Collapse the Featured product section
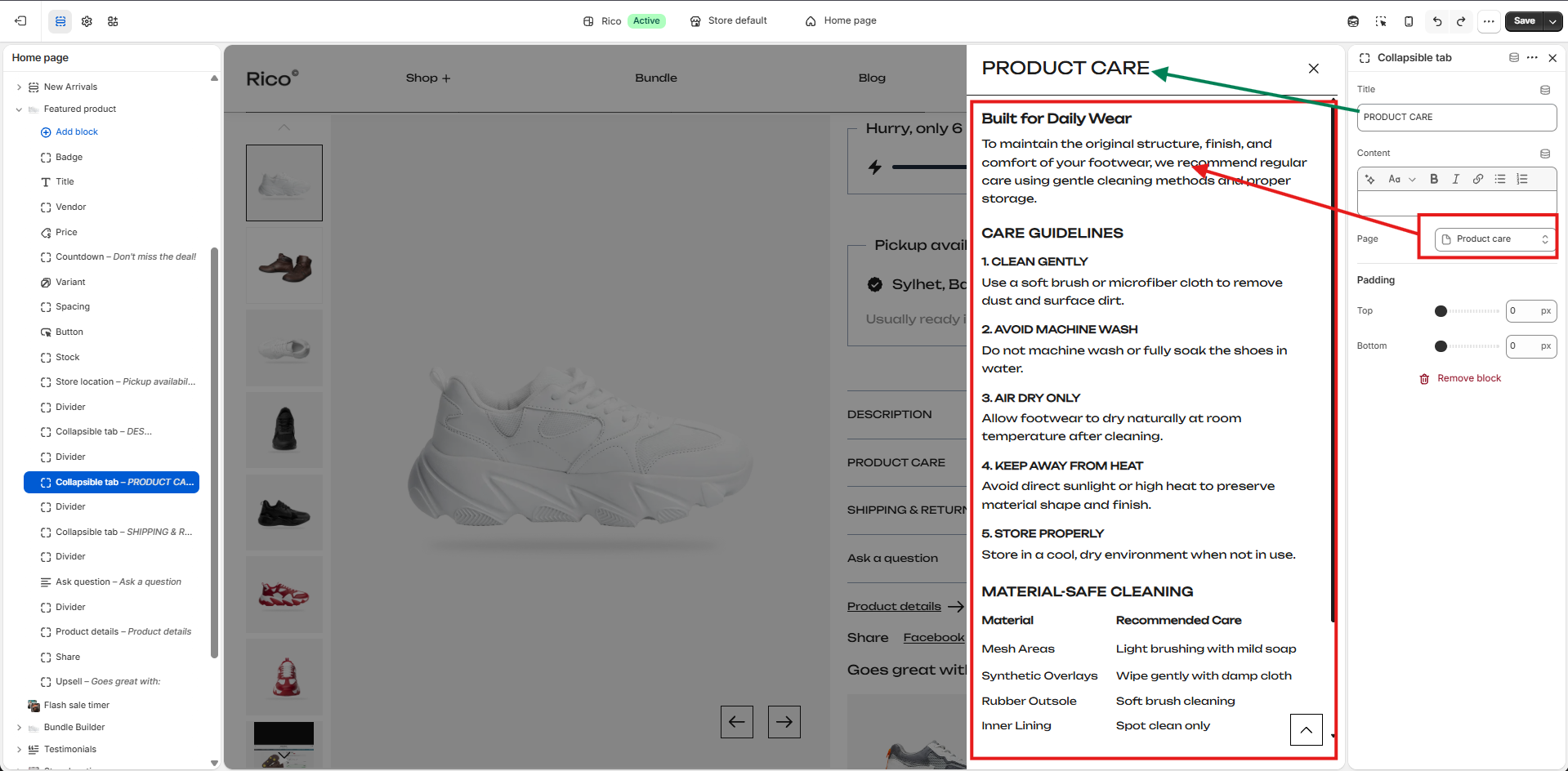 pyautogui.click(x=19, y=109)
